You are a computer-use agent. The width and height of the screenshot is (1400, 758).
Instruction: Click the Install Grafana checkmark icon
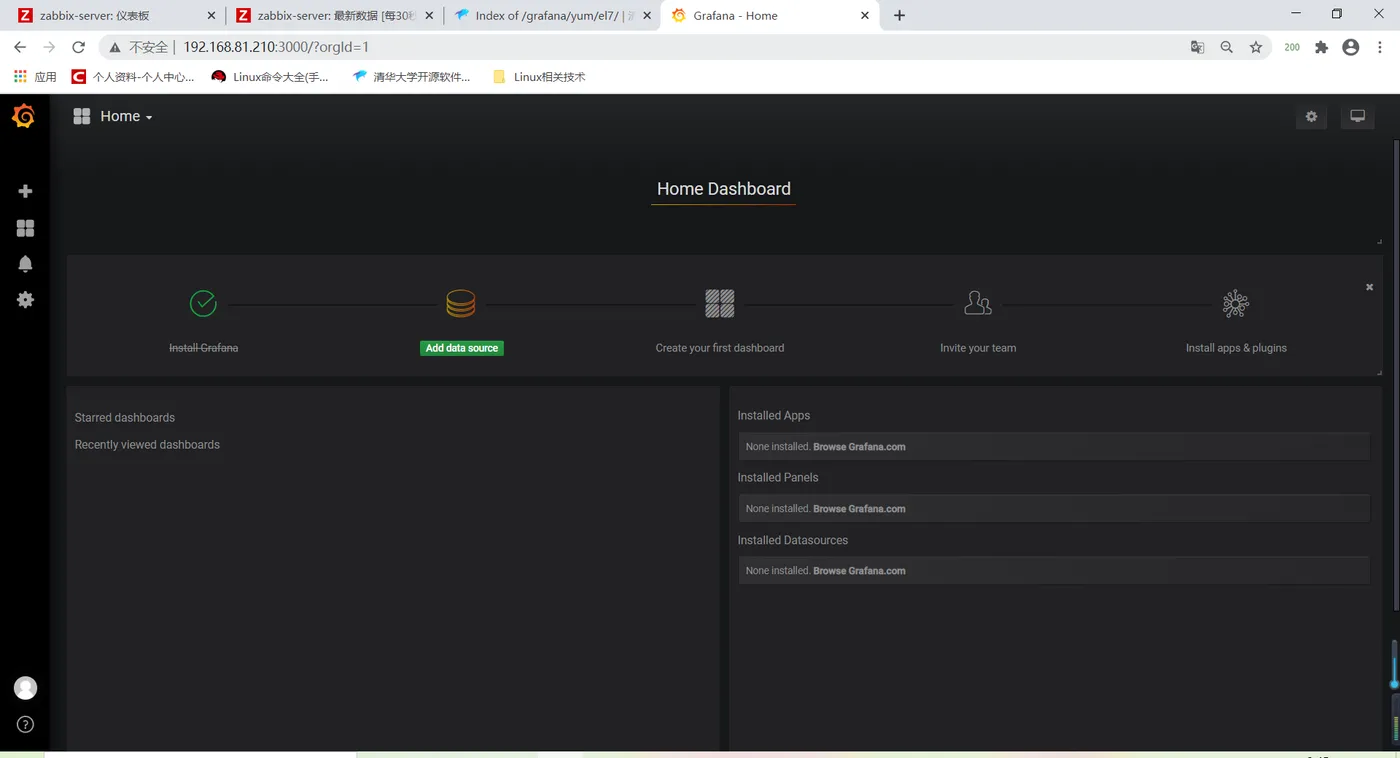point(203,303)
